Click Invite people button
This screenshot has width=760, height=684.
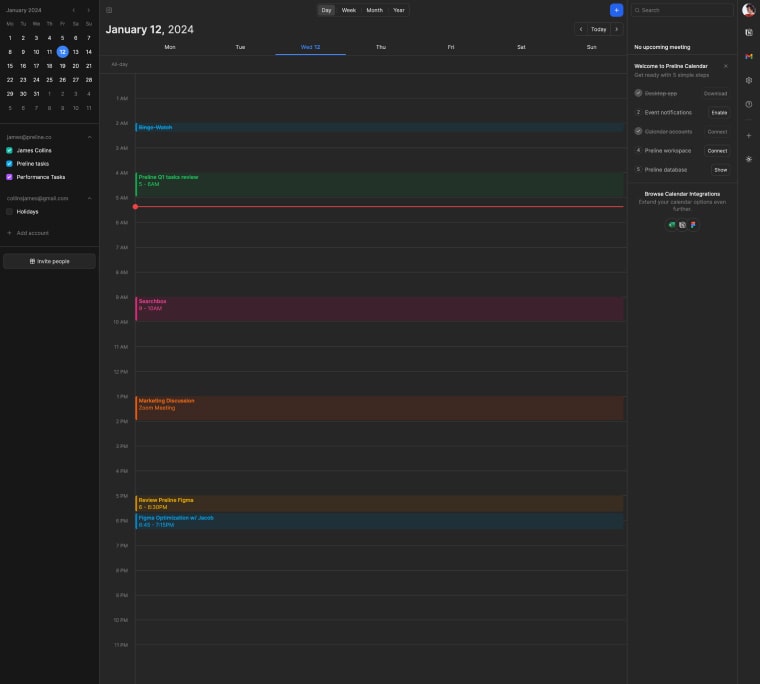click(x=49, y=261)
